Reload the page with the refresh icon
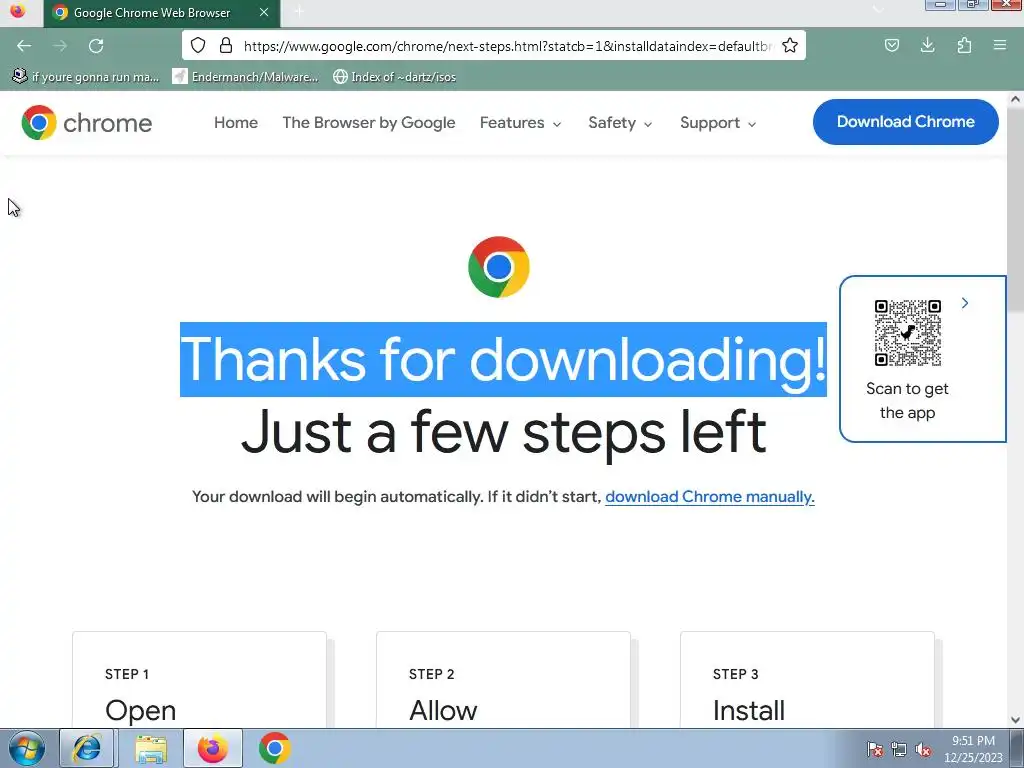Screen dimensions: 1024x768 tap(96, 46)
